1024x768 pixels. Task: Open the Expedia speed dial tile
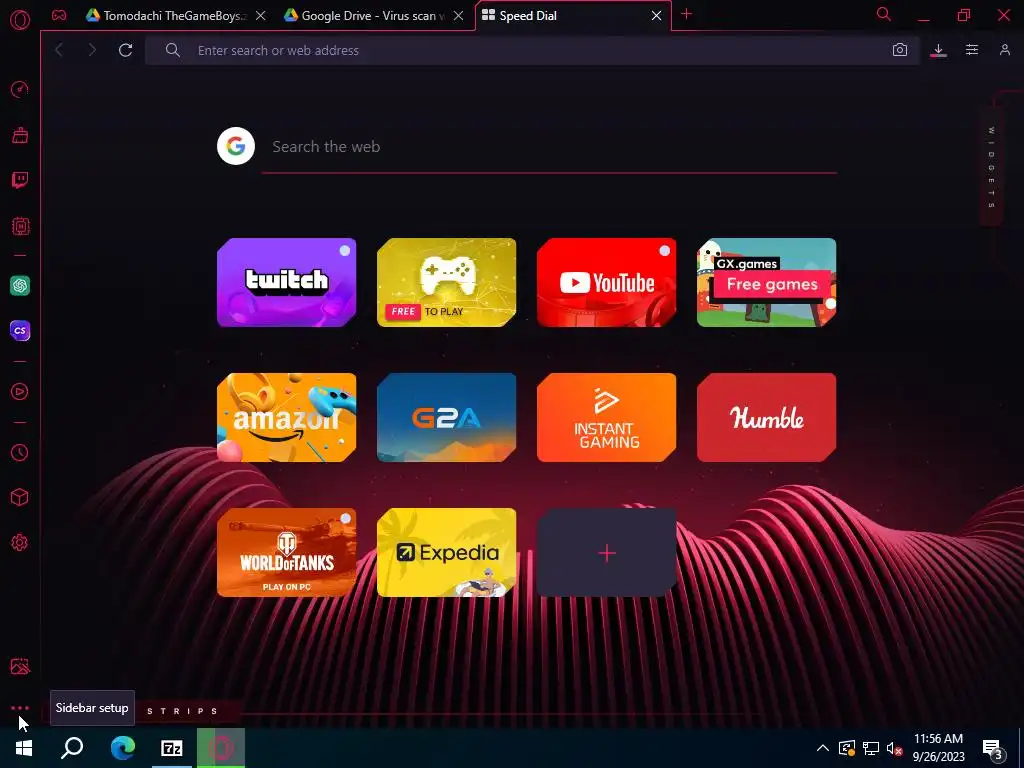447,552
